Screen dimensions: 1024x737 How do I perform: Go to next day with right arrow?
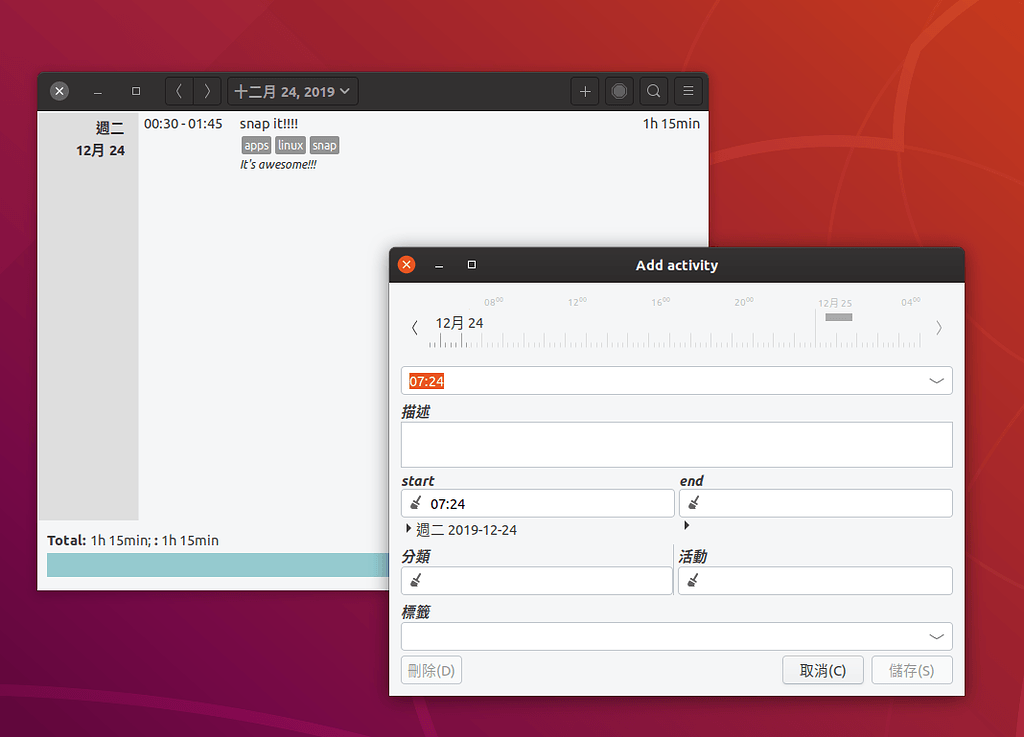point(207,92)
